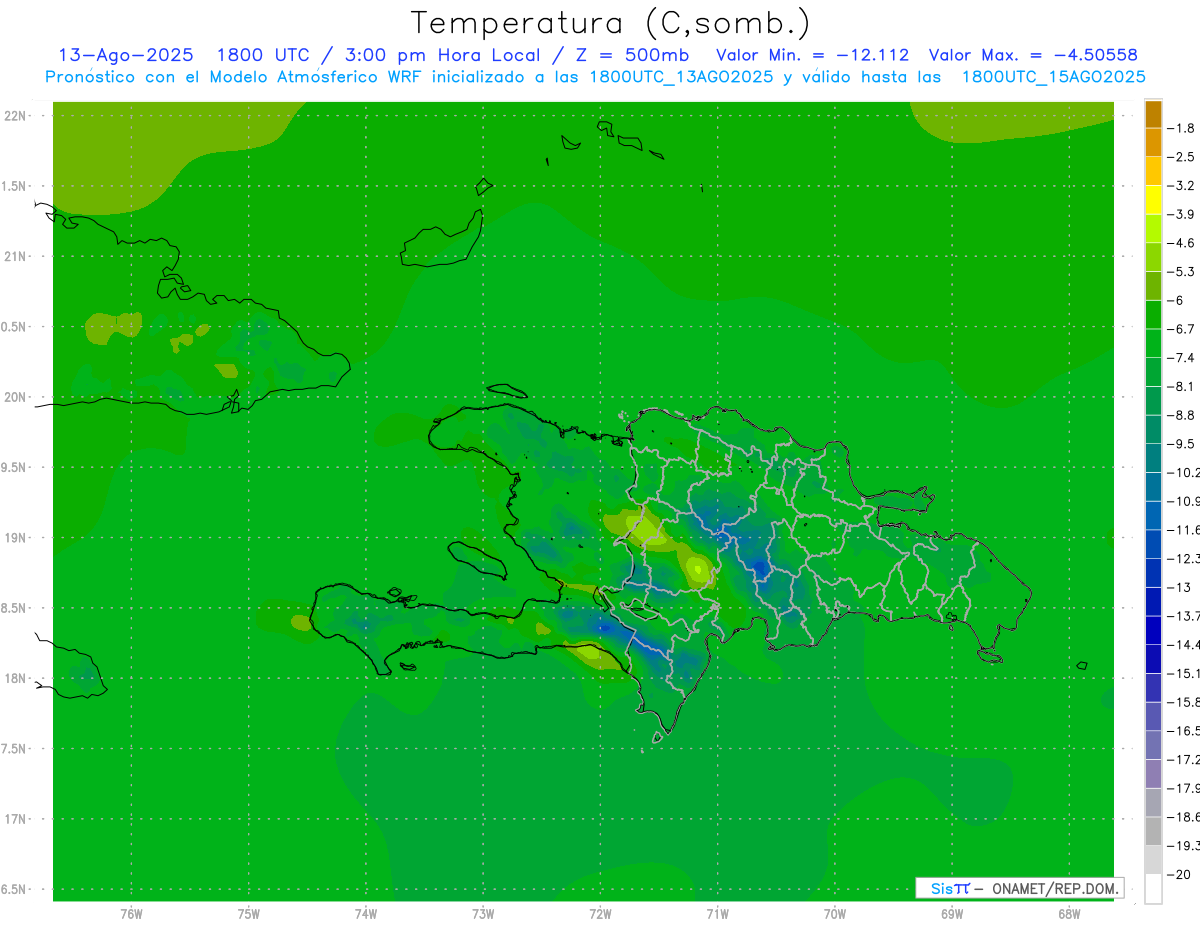This screenshot has width=1200, height=927.
Task: Click the valid-until time "1800UTC_15AGO2025"
Action: coord(1053,77)
